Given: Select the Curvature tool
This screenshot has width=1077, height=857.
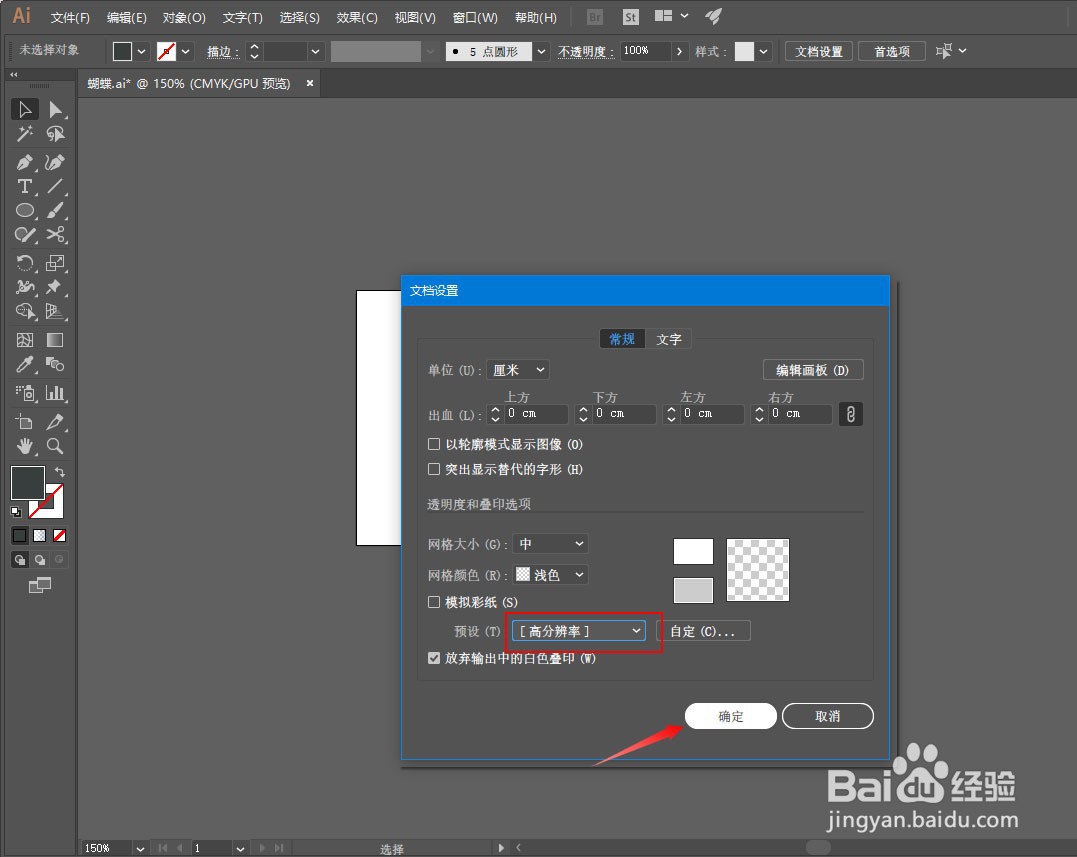Looking at the screenshot, I should coord(55,163).
